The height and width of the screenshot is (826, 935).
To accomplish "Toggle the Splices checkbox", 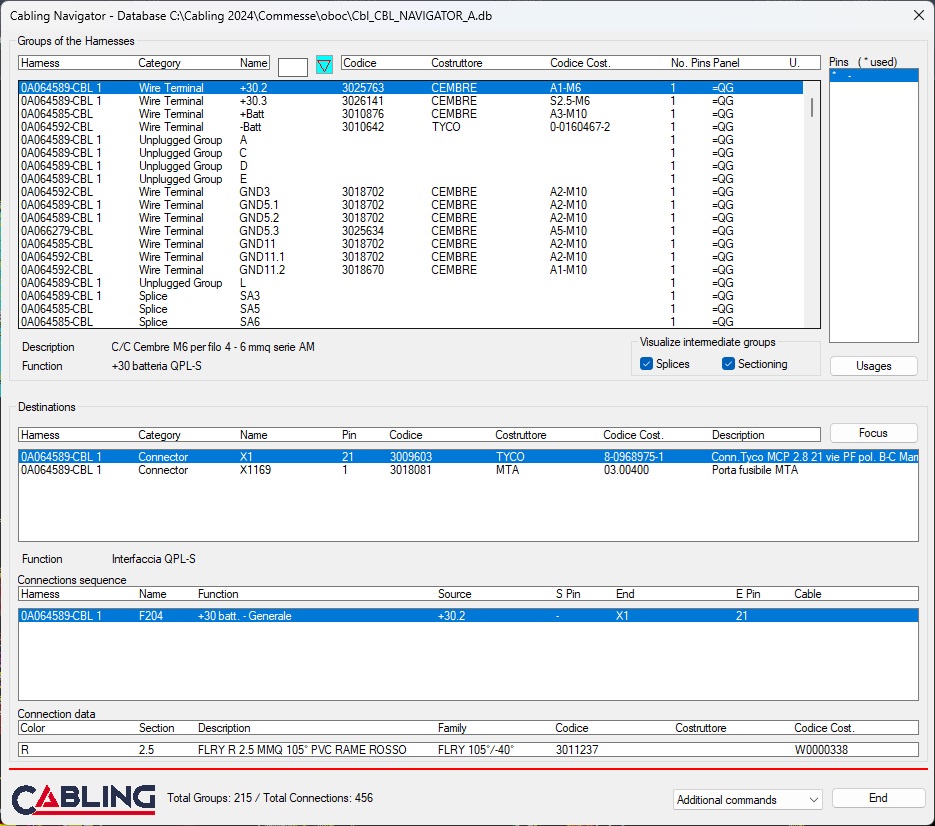I will [646, 364].
